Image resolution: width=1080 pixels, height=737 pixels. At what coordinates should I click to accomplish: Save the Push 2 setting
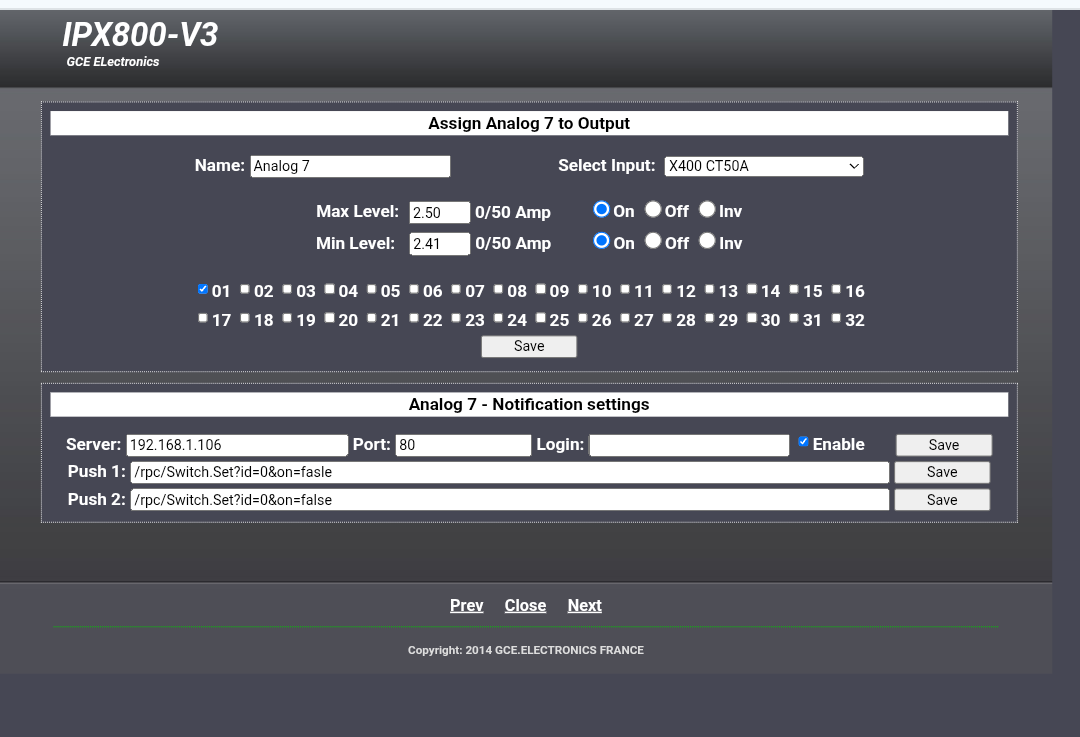click(x=942, y=500)
